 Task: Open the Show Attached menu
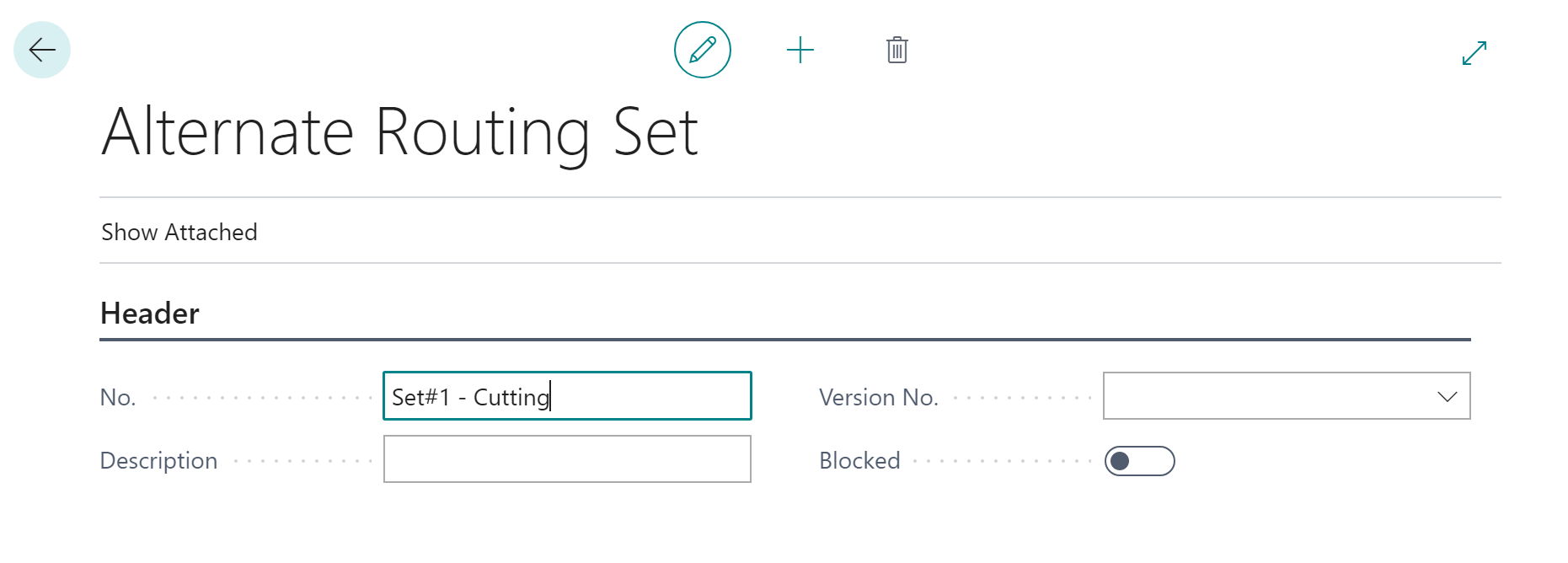pyautogui.click(x=179, y=232)
